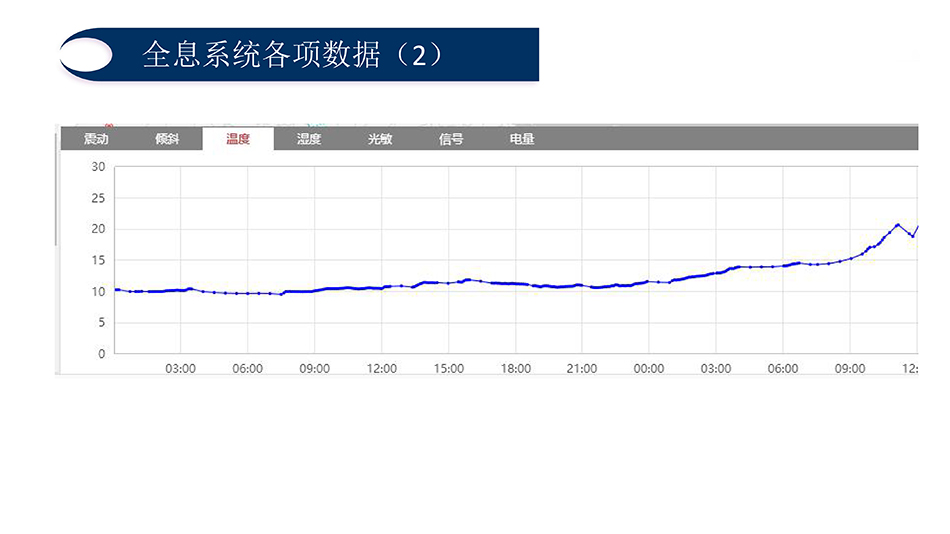Screen dimensions: 950x534
Task: Click the 00:00 x-axis label
Action: coord(649,369)
